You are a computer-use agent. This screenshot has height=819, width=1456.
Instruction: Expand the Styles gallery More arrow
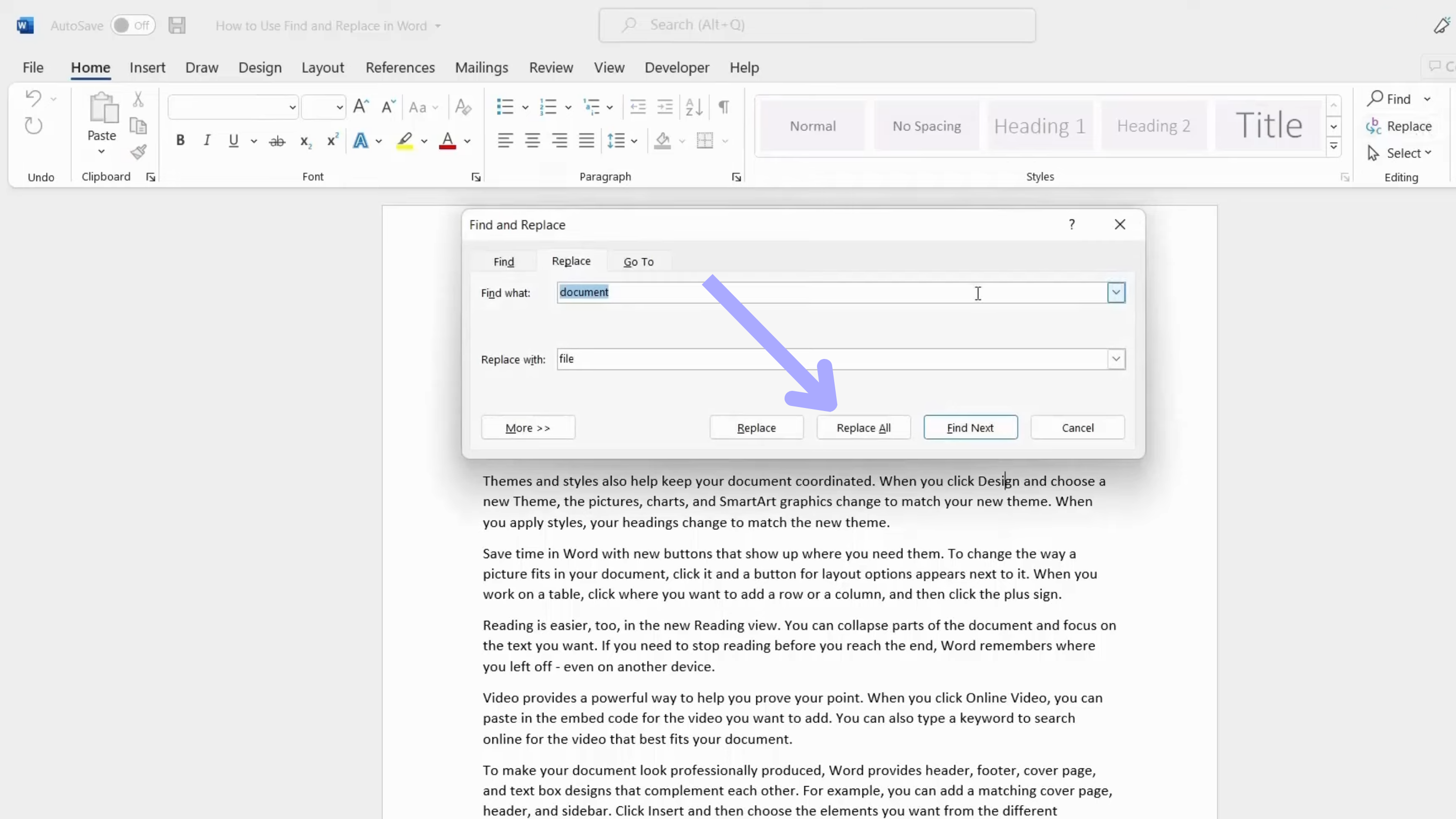(1333, 147)
